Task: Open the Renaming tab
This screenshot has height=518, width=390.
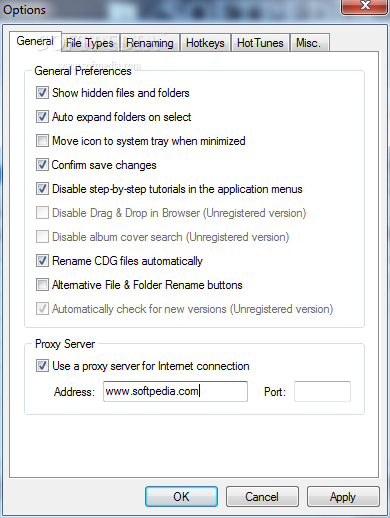Action: tap(150, 43)
